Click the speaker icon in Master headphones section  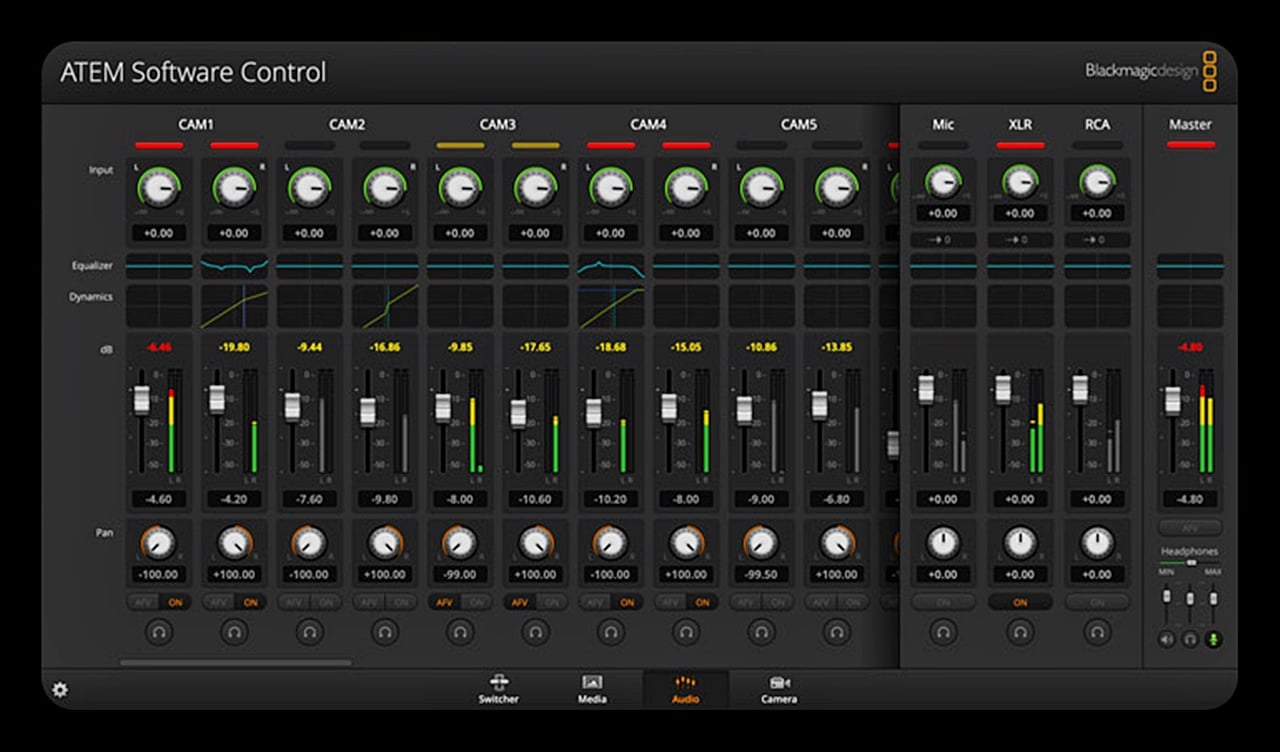(x=1167, y=639)
